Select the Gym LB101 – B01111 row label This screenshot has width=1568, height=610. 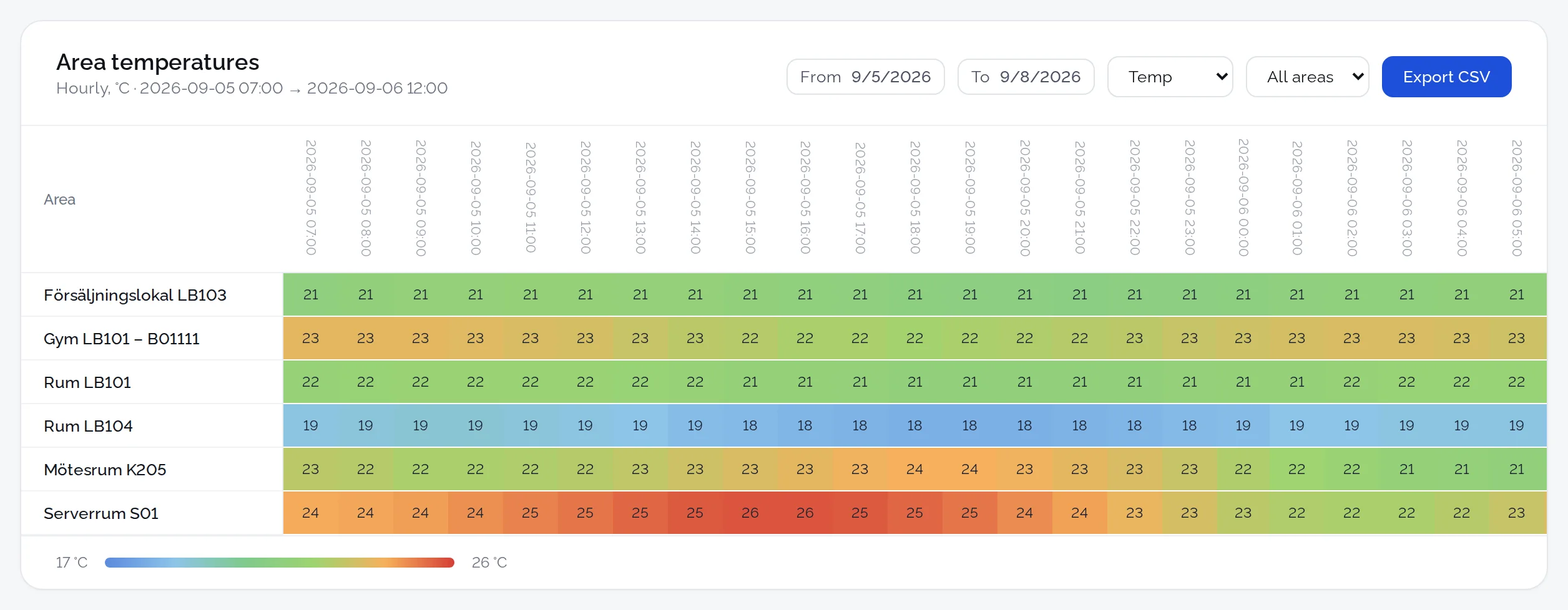click(x=122, y=339)
